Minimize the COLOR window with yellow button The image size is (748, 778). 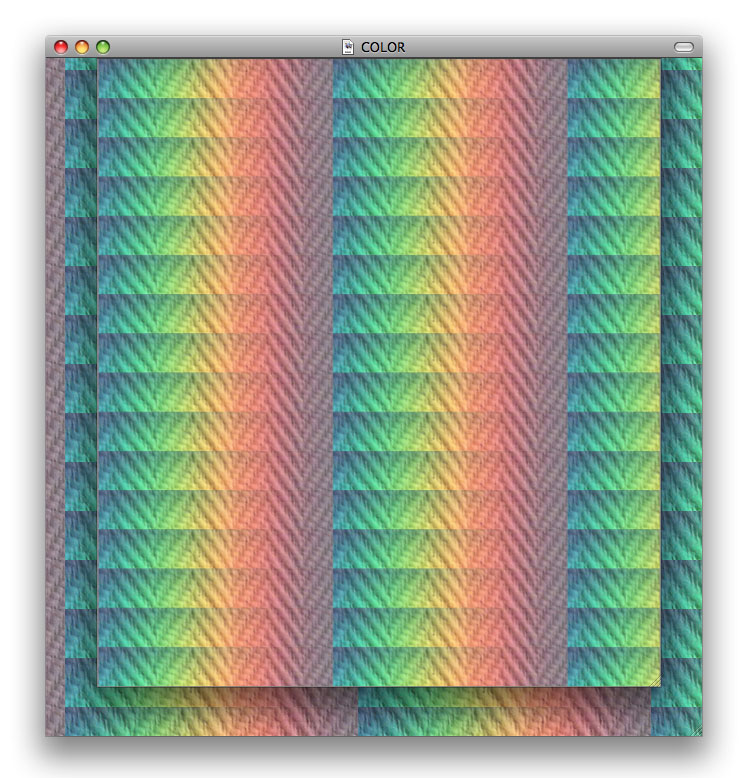coord(82,47)
